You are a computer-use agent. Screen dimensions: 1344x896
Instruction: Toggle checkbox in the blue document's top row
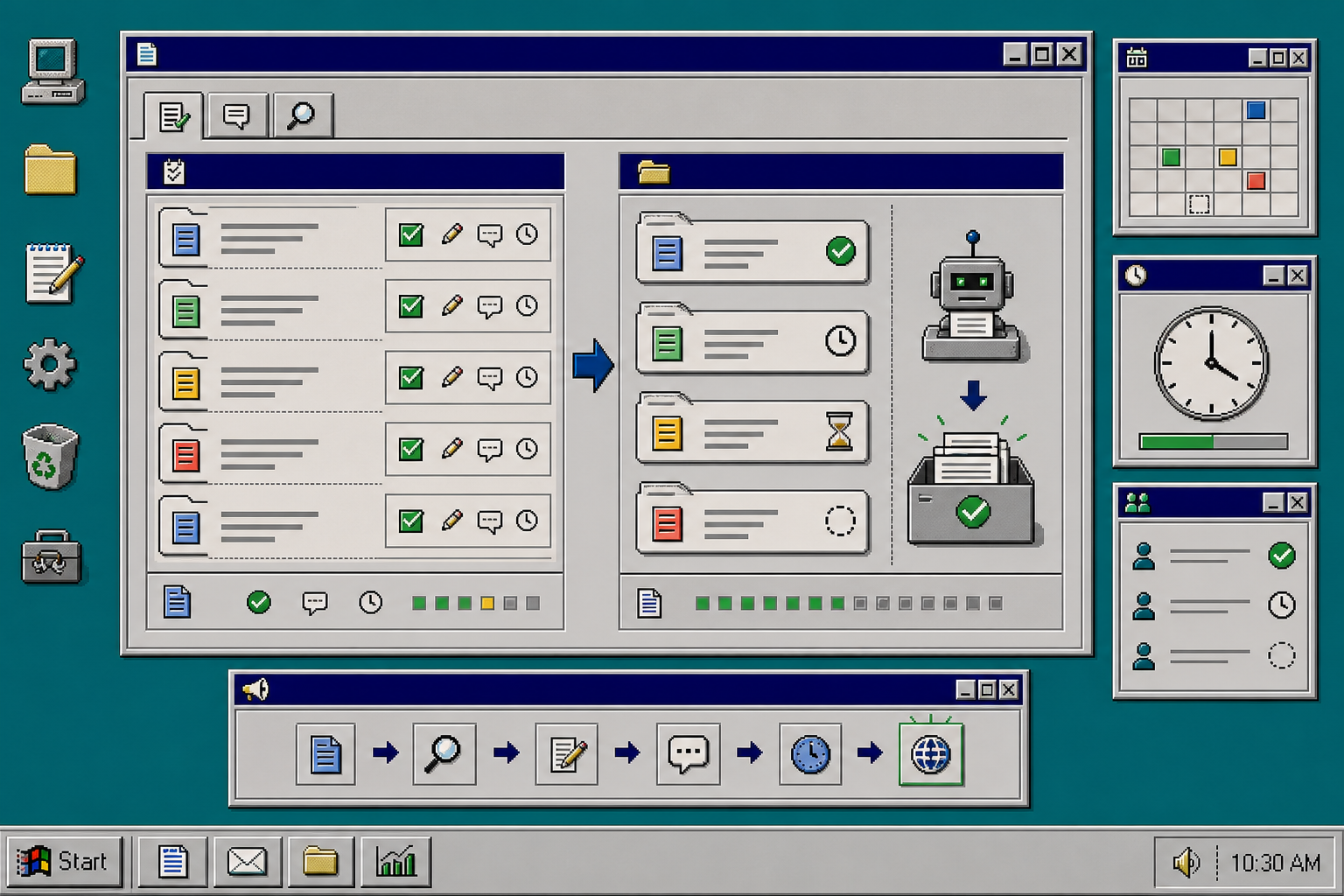point(411,234)
